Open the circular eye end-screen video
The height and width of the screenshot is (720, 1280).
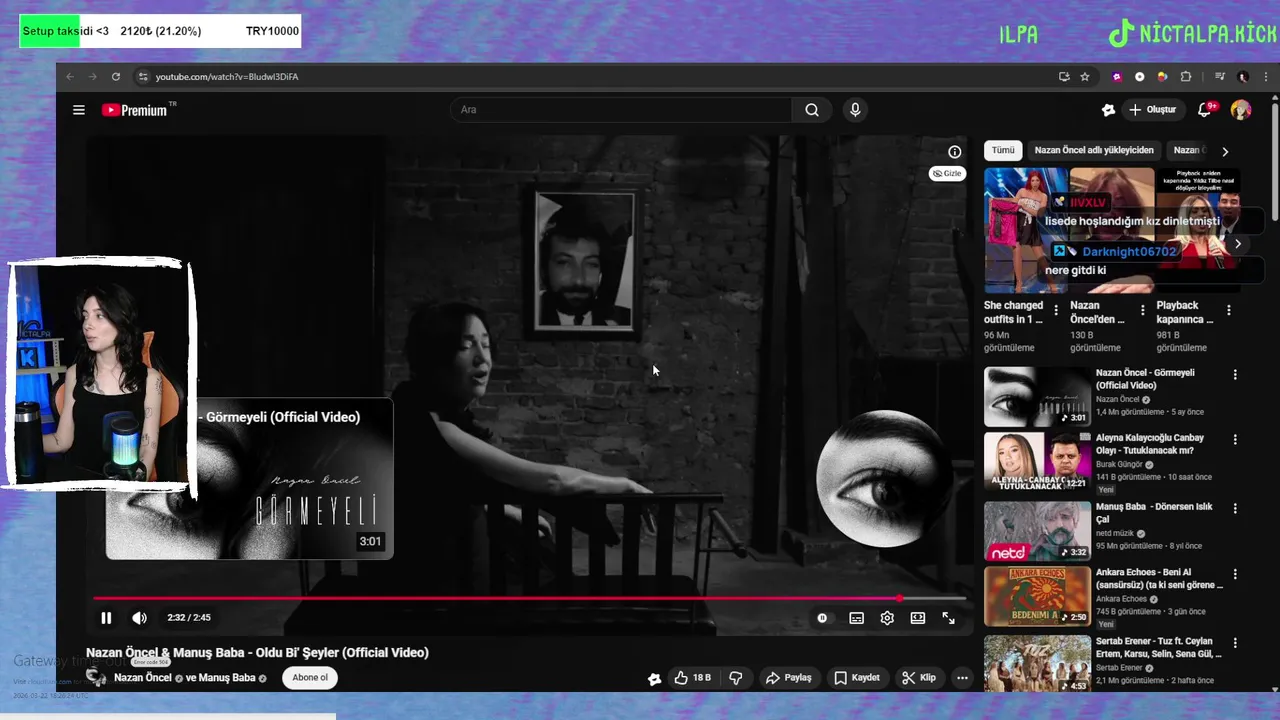(x=883, y=478)
